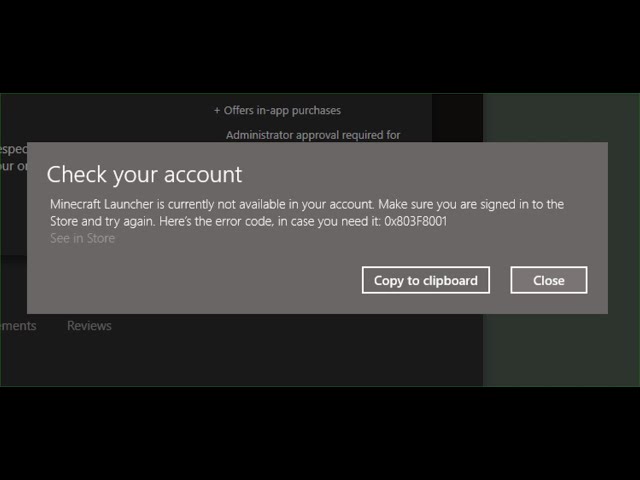The image size is (640, 480).
Task: Click the Offers in-app purchases text
Action: [x=278, y=110]
